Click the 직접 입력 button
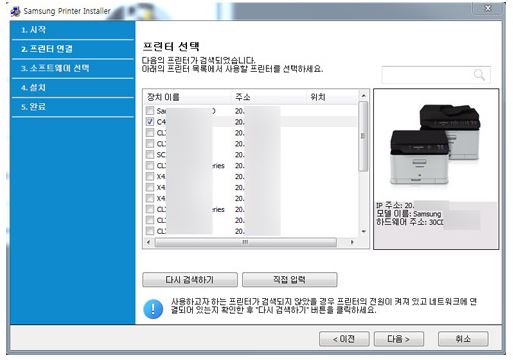Image resolution: width=513 pixels, height=360 pixels. [289, 280]
